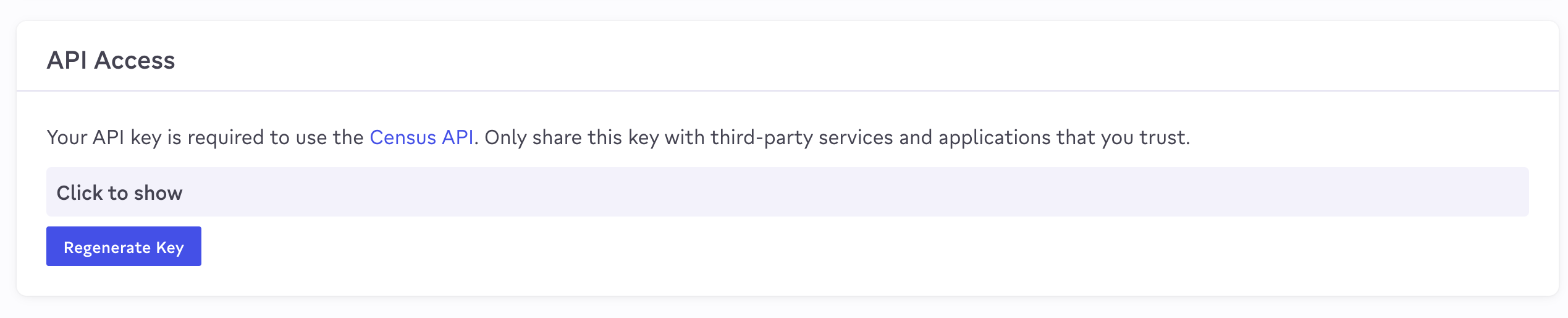Click the API Access heading
Screen dimensions: 1568x318
coord(111,61)
